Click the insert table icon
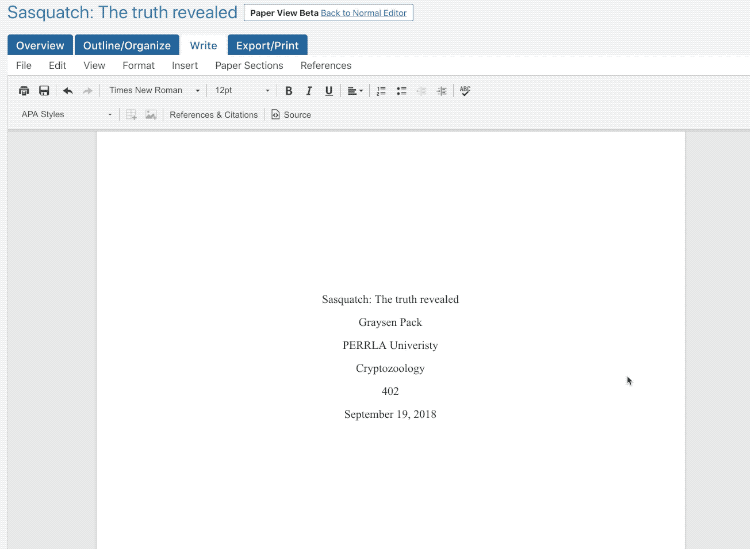The image size is (750, 549). tap(131, 114)
